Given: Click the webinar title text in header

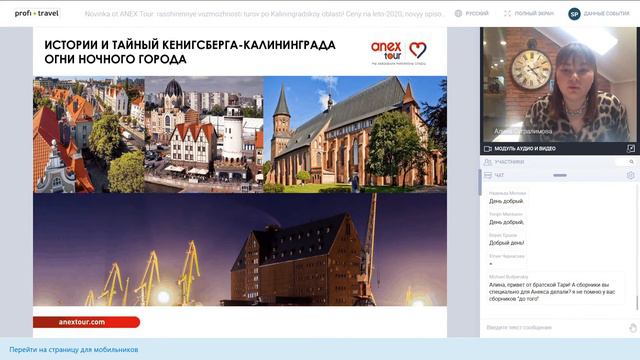Looking at the screenshot, I should [x=264, y=14].
